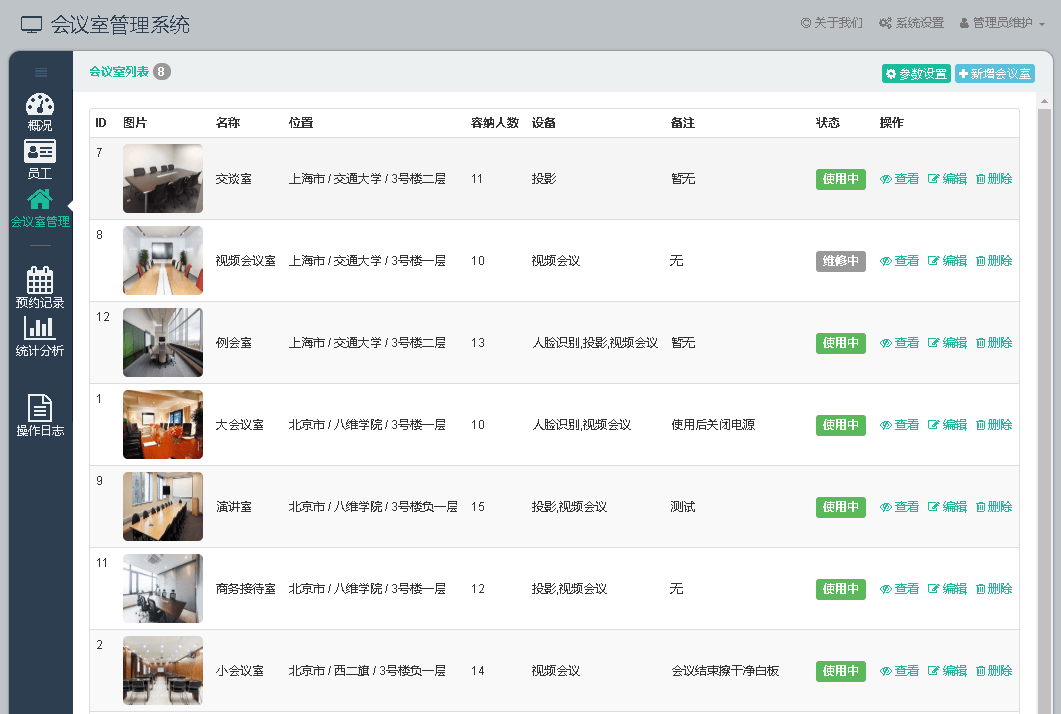1061x714 pixels.
Task: Edit the 视频会议室 row
Action: pyautogui.click(x=947, y=261)
